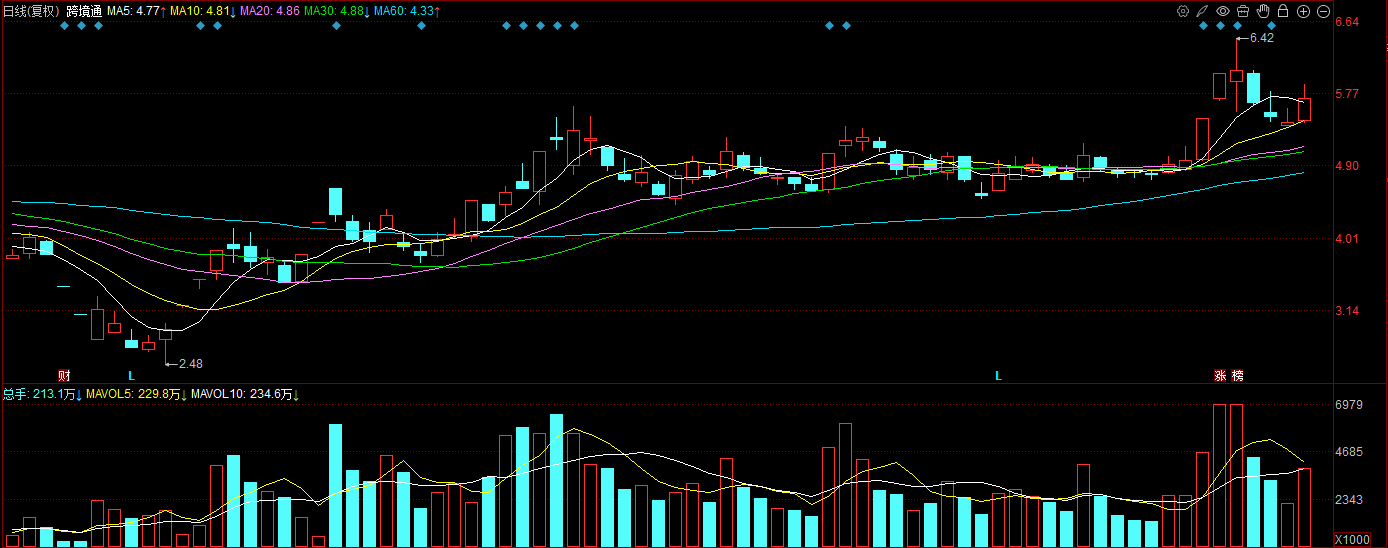The image size is (1388, 548).
Task: Click the red 榜 marker
Action: point(1238,376)
